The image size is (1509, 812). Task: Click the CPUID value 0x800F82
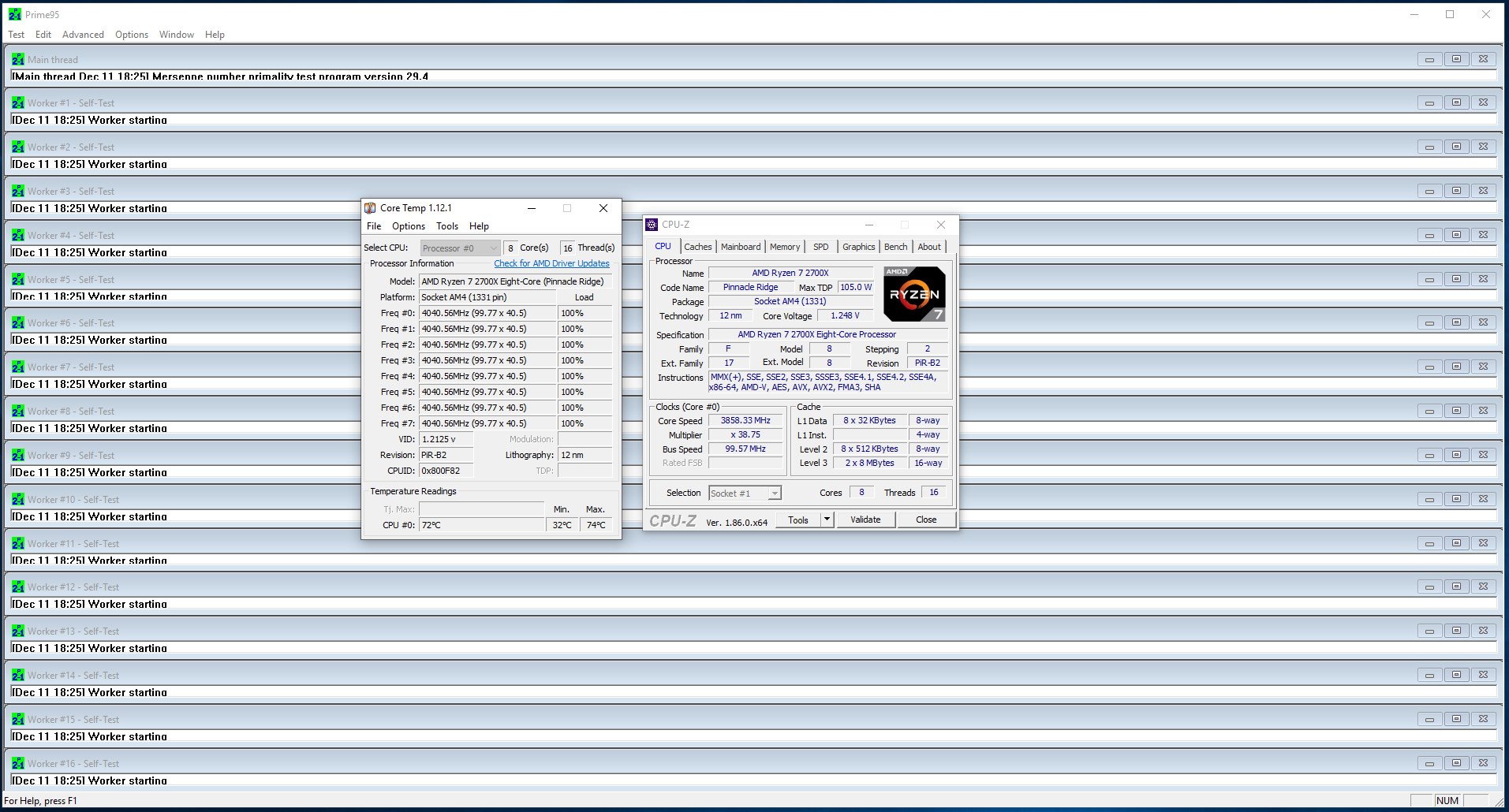point(446,471)
